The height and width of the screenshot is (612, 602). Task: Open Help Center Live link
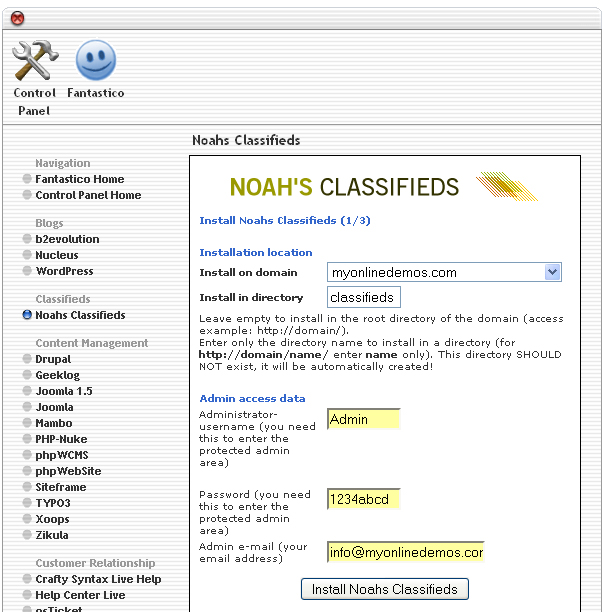(80, 595)
